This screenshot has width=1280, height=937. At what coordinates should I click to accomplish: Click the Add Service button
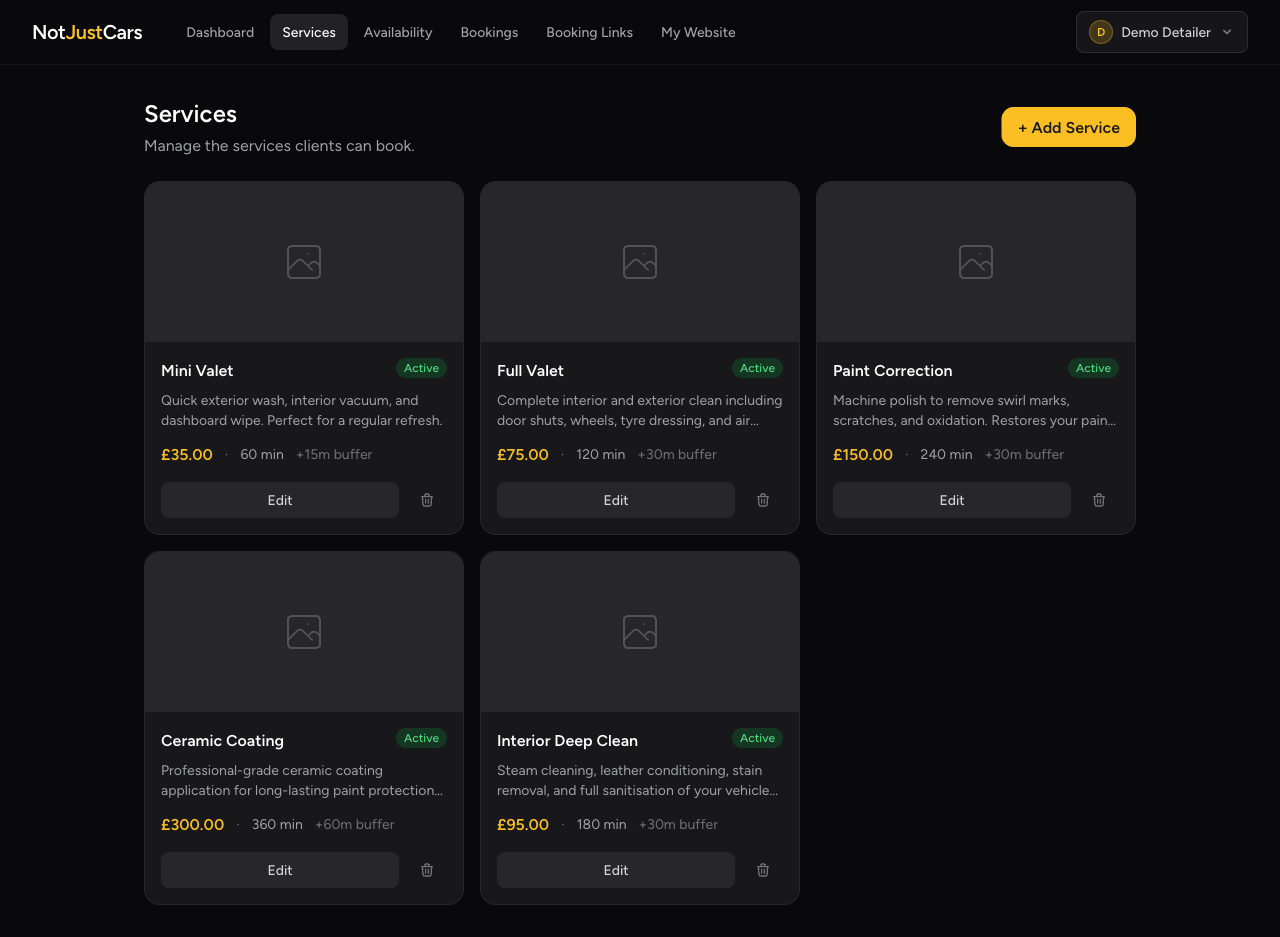point(1068,127)
